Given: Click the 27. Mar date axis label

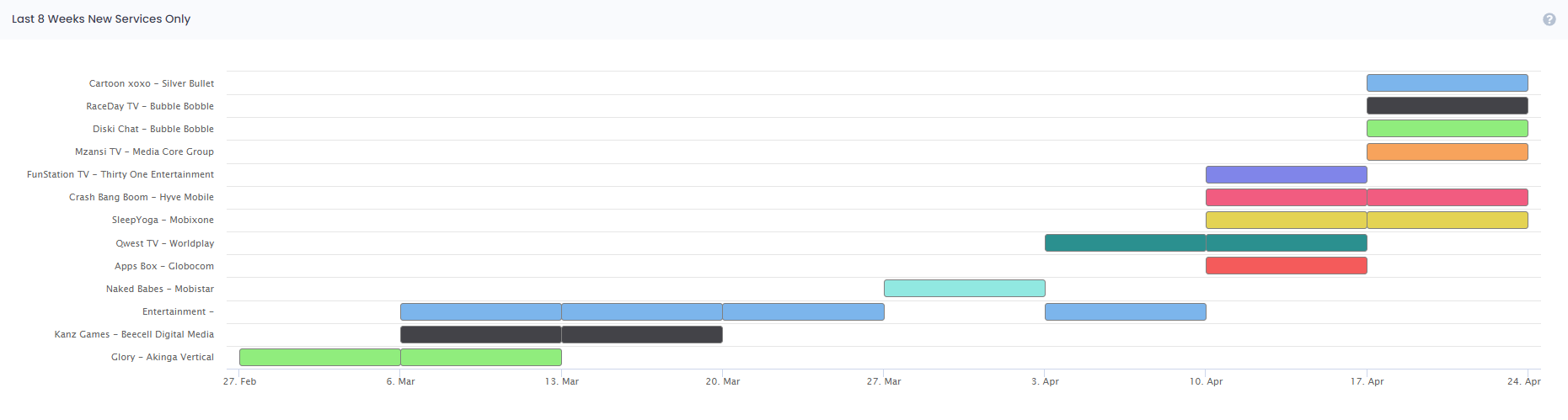Looking at the screenshot, I should coord(883,381).
